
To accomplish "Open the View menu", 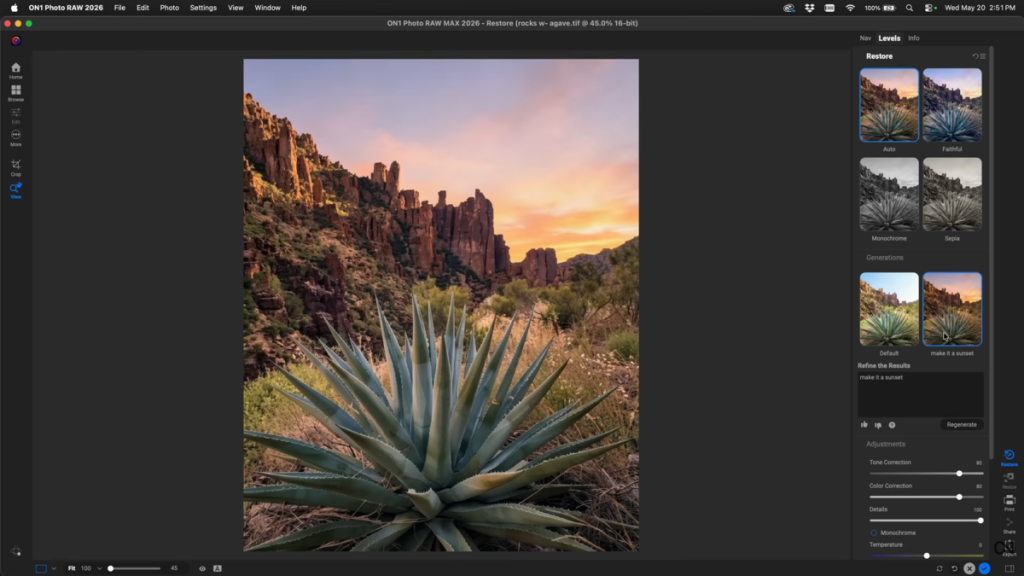I will pyautogui.click(x=235, y=8).
